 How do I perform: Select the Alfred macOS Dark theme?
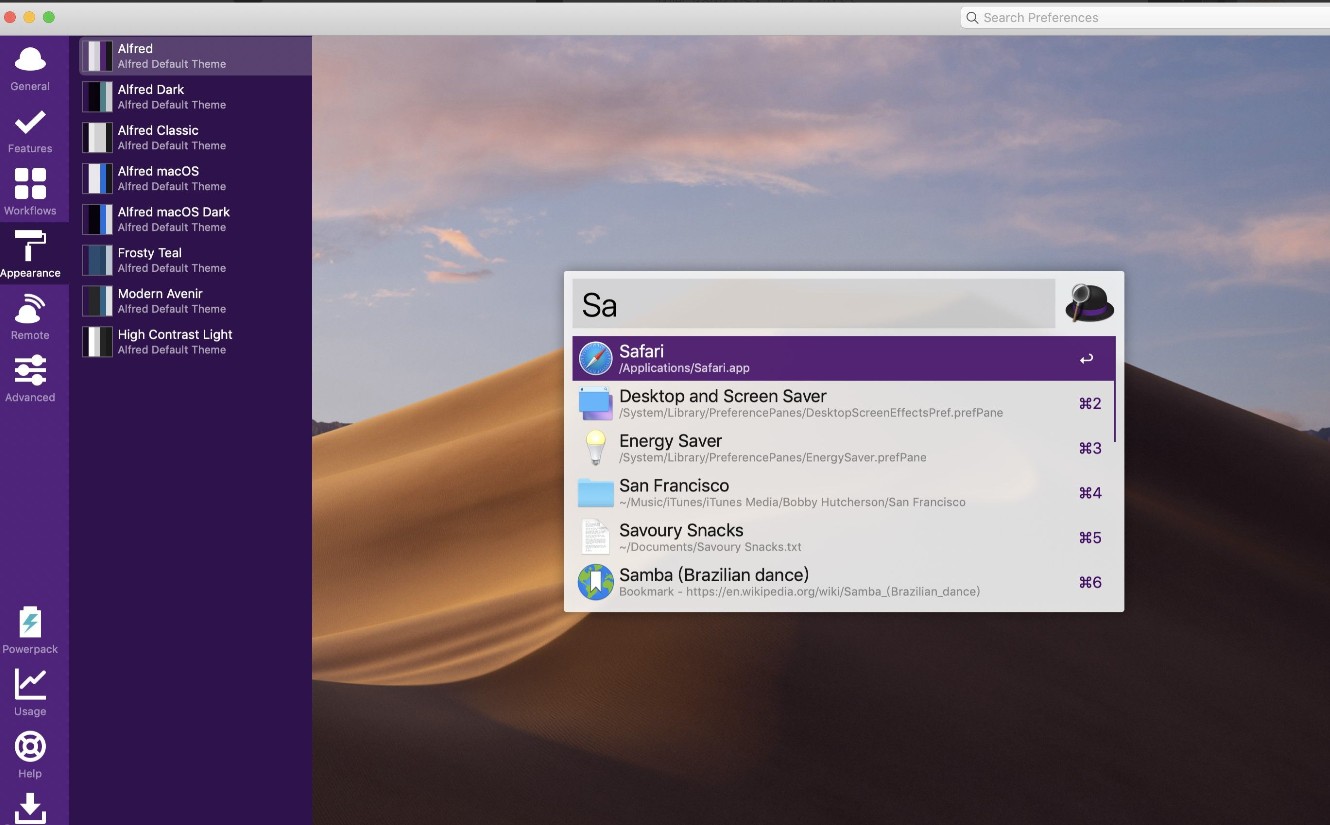[196, 220]
